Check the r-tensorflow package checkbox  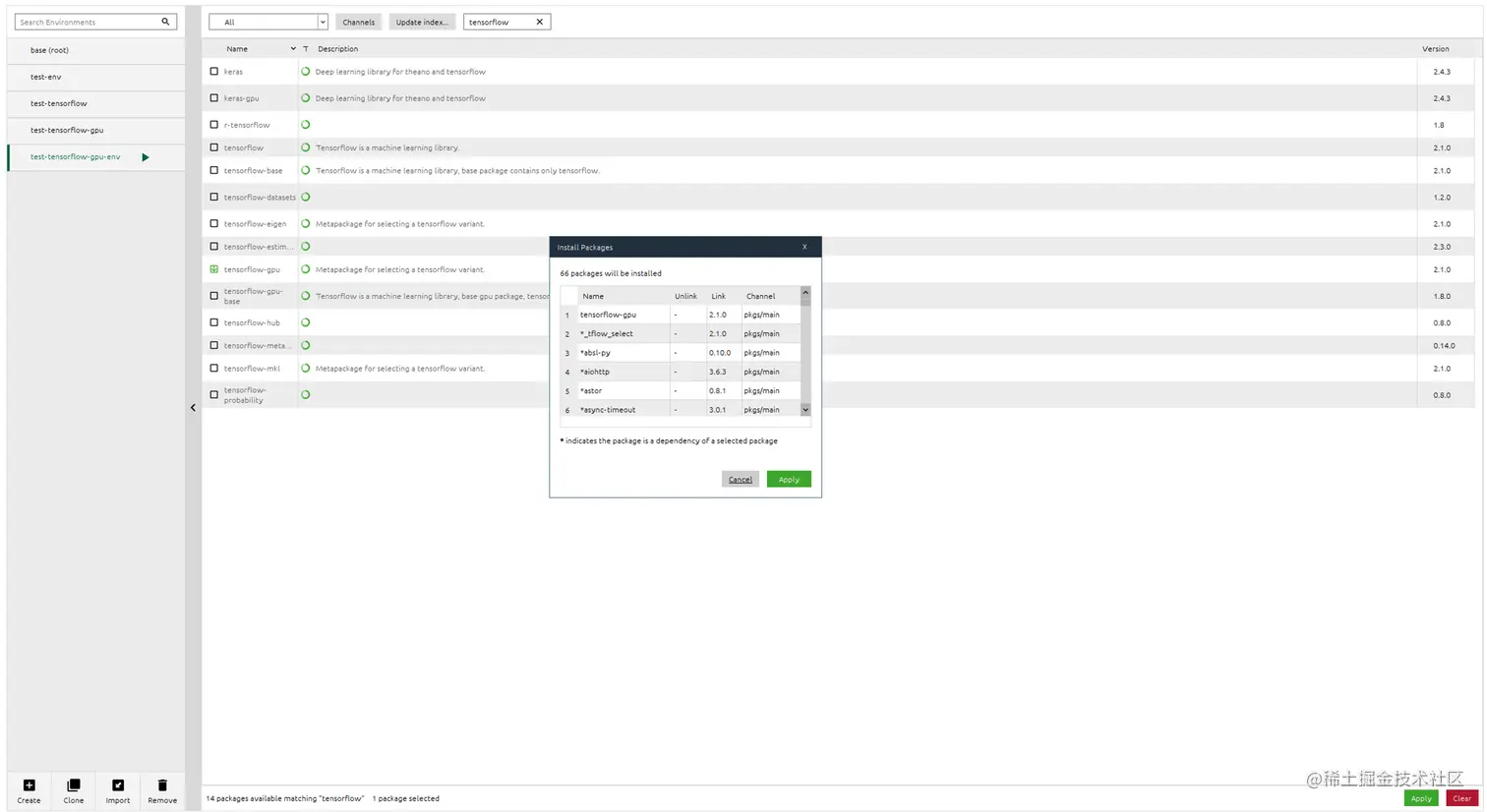(x=214, y=125)
